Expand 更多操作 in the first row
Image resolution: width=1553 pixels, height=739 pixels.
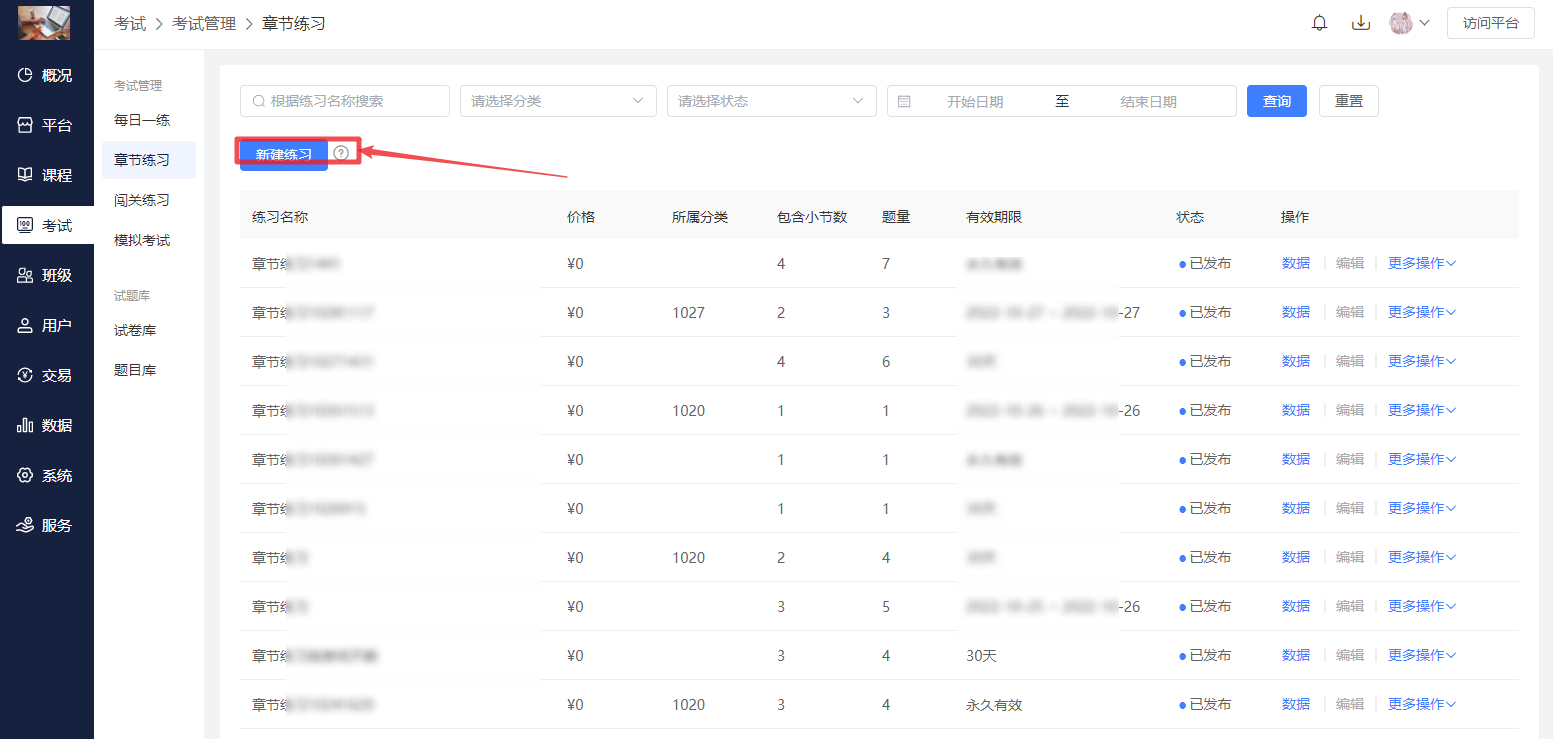pos(1421,263)
